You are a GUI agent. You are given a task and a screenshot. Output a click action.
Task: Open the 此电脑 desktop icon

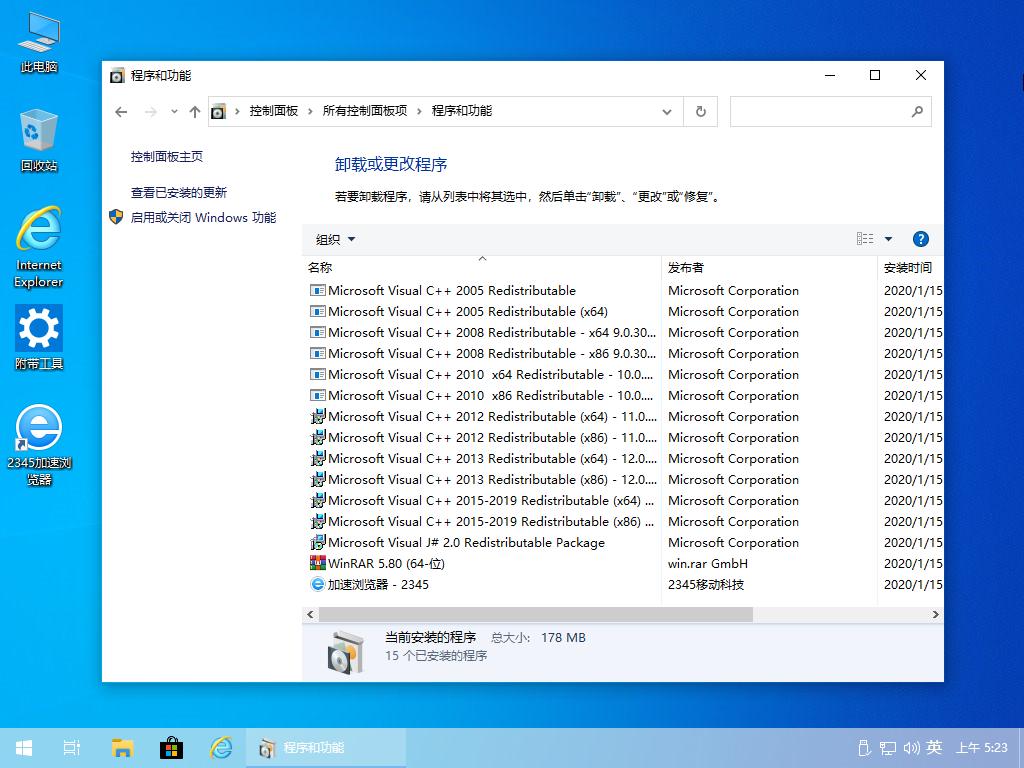(x=39, y=40)
